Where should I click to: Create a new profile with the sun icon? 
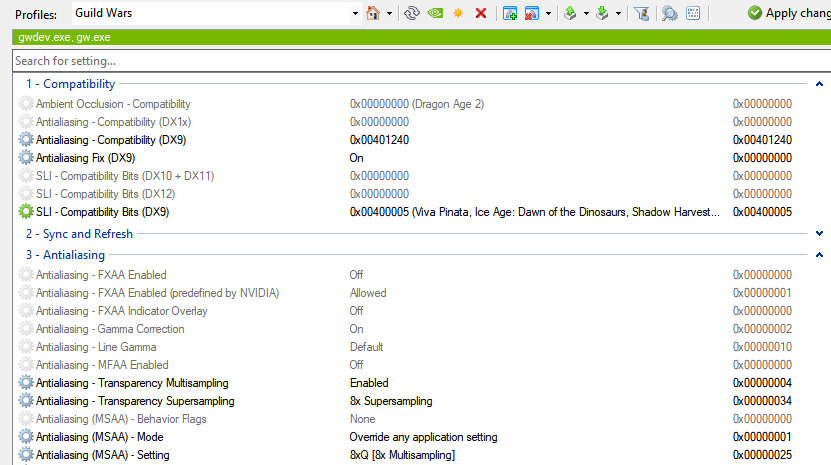[x=458, y=13]
